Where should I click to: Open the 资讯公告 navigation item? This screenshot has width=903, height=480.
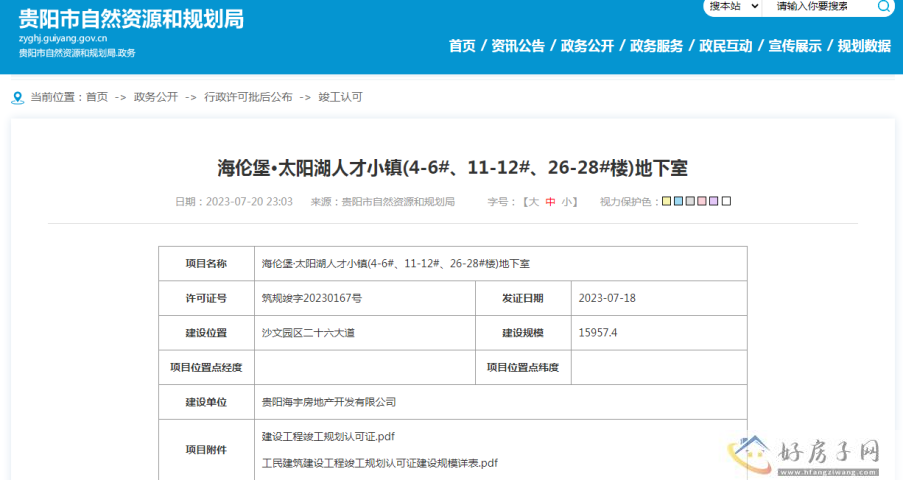(518, 46)
